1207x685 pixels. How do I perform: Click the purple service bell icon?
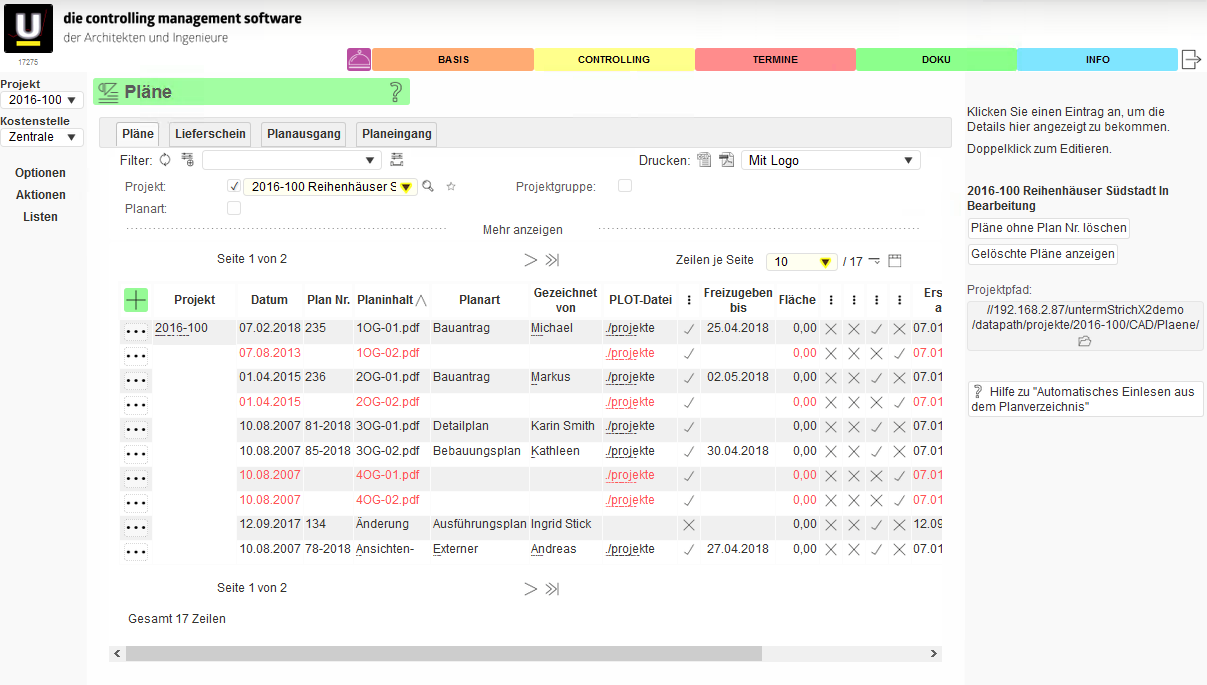(x=359, y=60)
